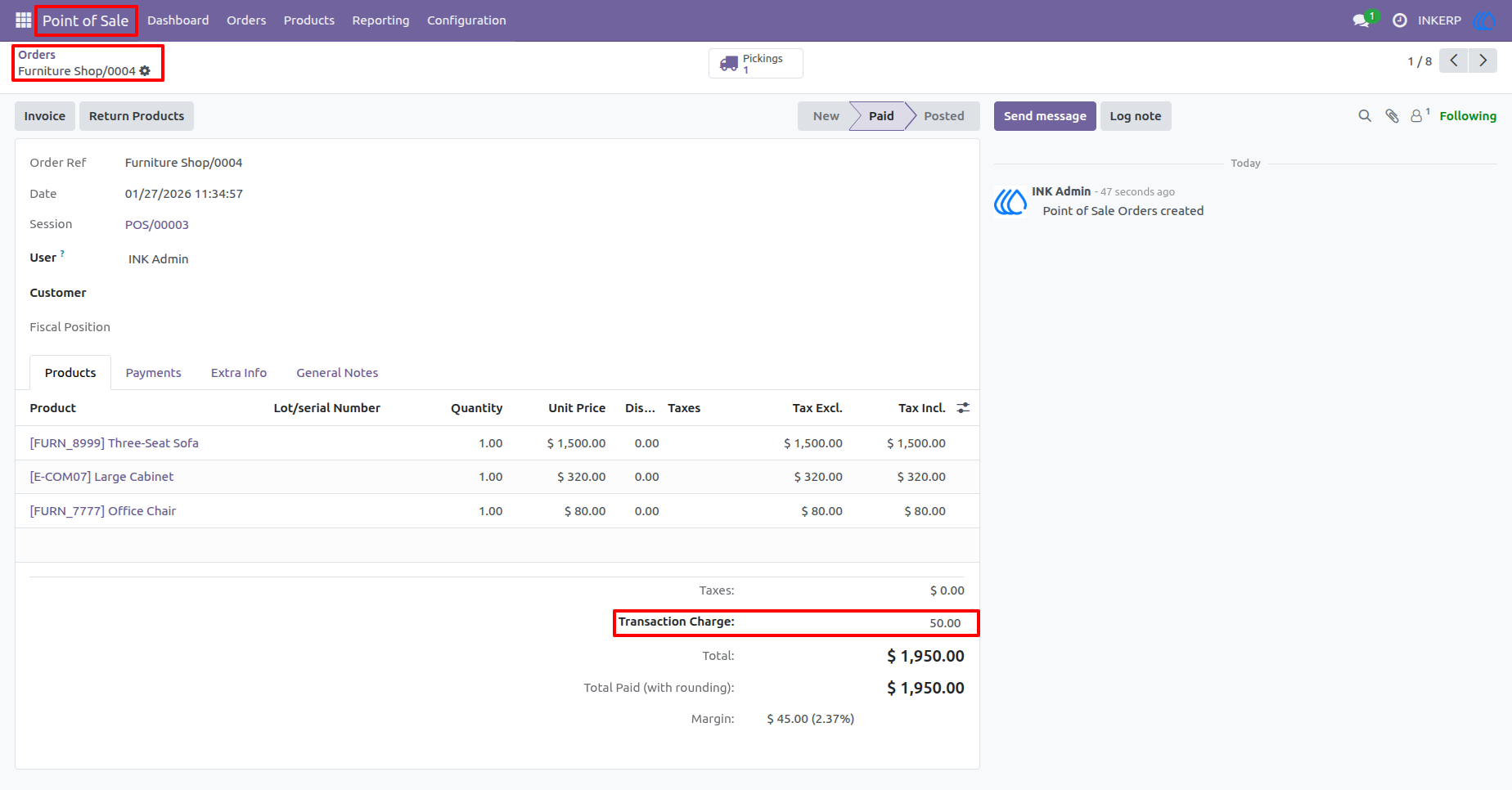Viewport: 1512px width, 790px height.
Task: Click the Invoice button
Action: click(x=45, y=116)
